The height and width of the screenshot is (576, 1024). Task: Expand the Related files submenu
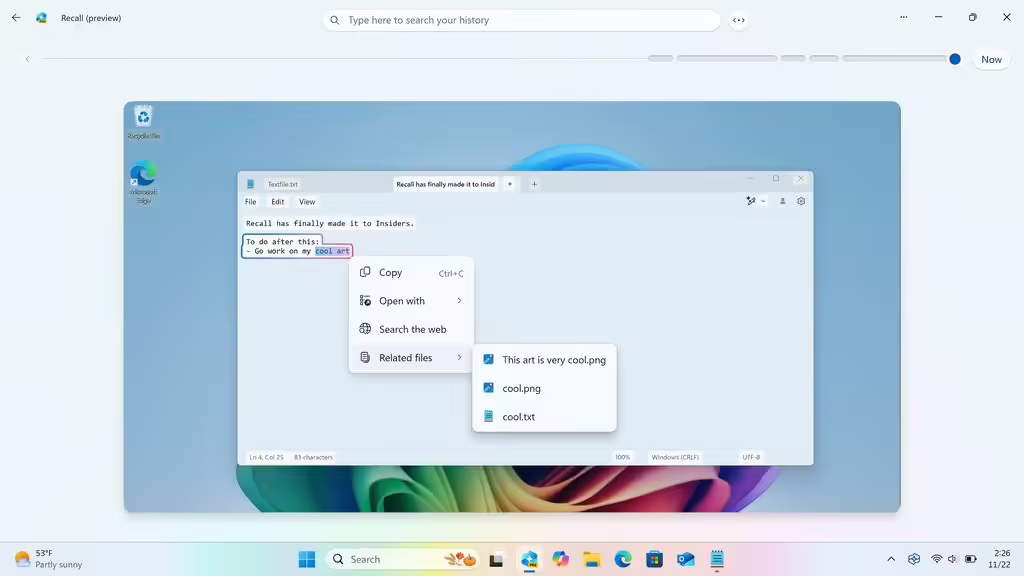click(x=411, y=358)
